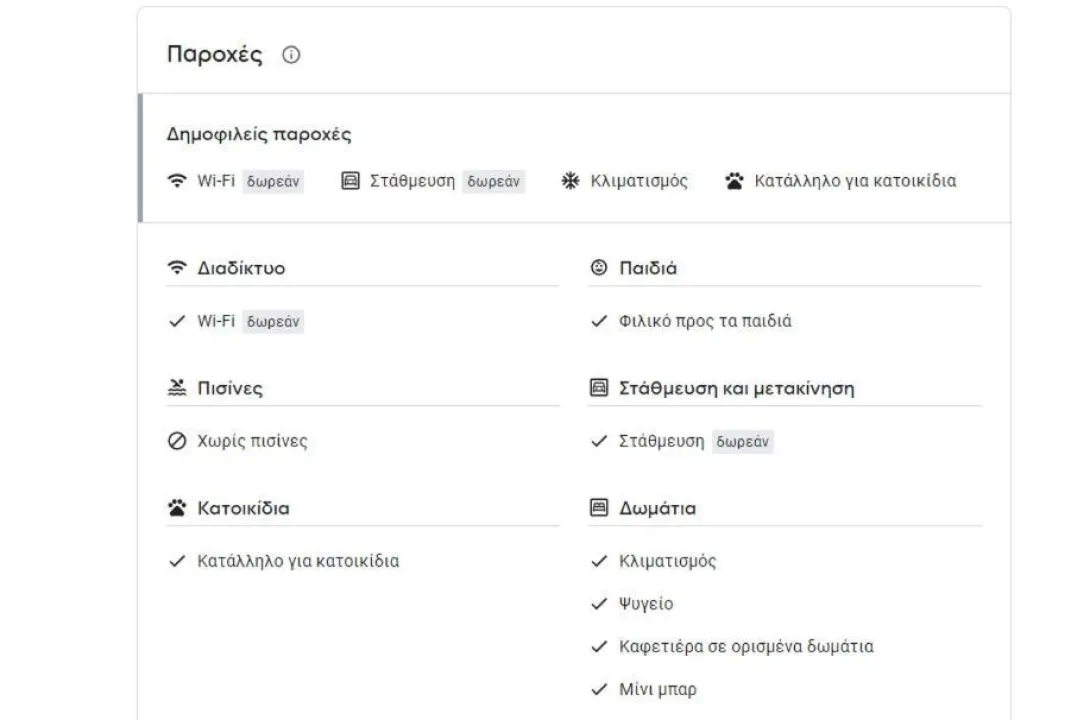1090x720 pixels.
Task: Click the paw icon beside Κατοικίδια heading
Action: (x=177, y=508)
